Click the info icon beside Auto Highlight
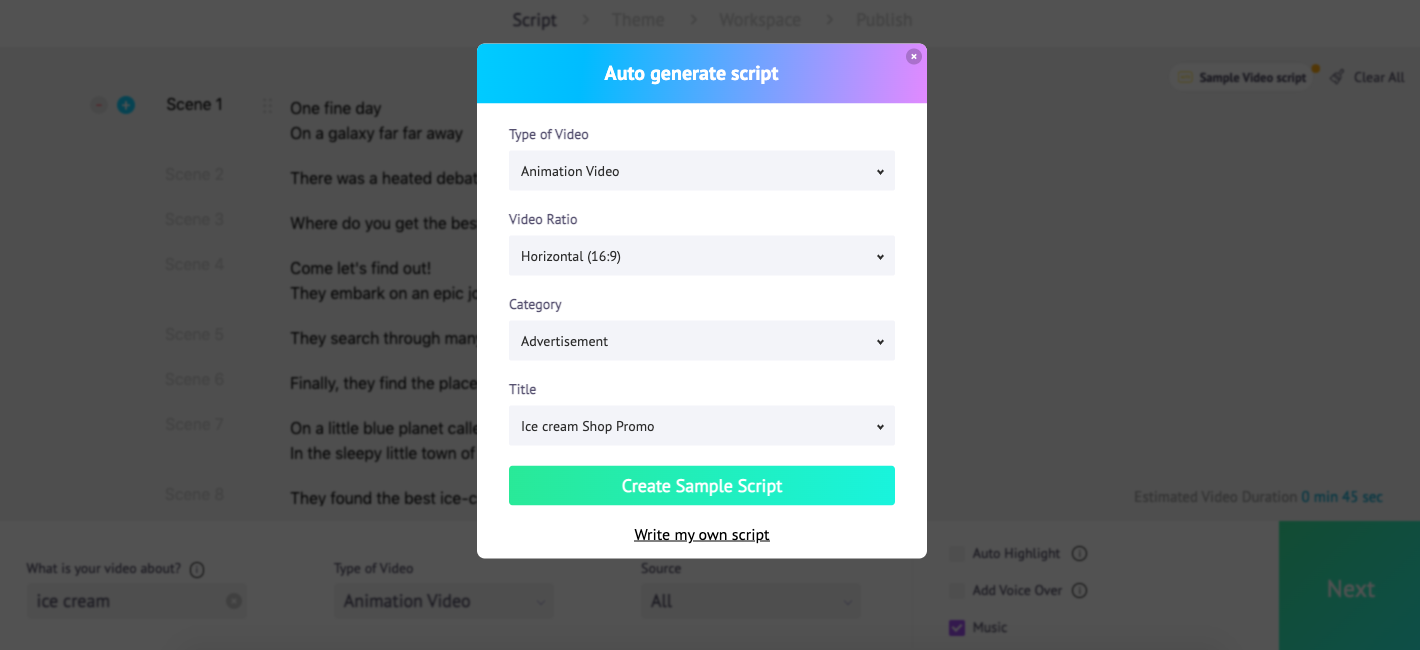Screen dimensions: 1420x650 click(1079, 553)
